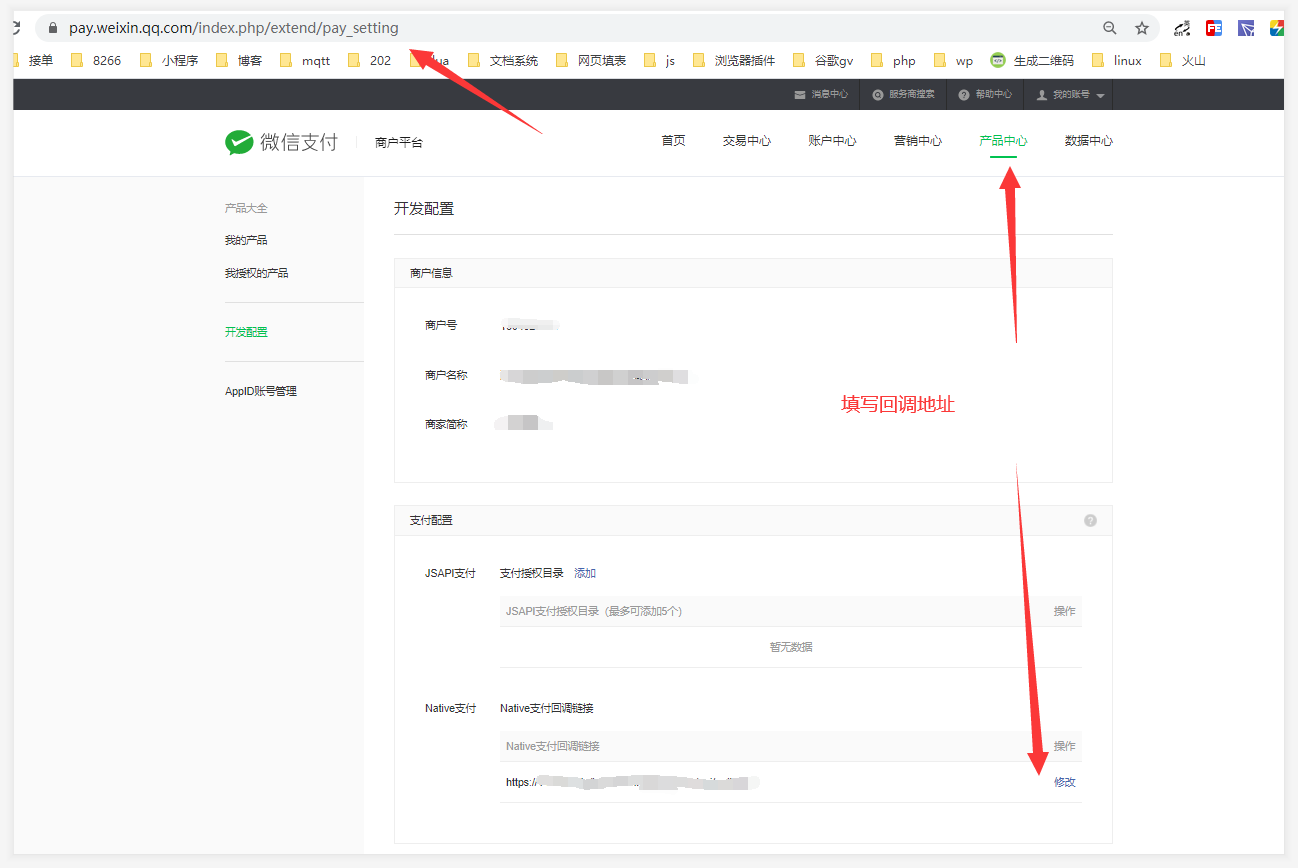The width and height of the screenshot is (1298, 868).
Task: Click 修改 for the Native callback link
Action: 1065,782
